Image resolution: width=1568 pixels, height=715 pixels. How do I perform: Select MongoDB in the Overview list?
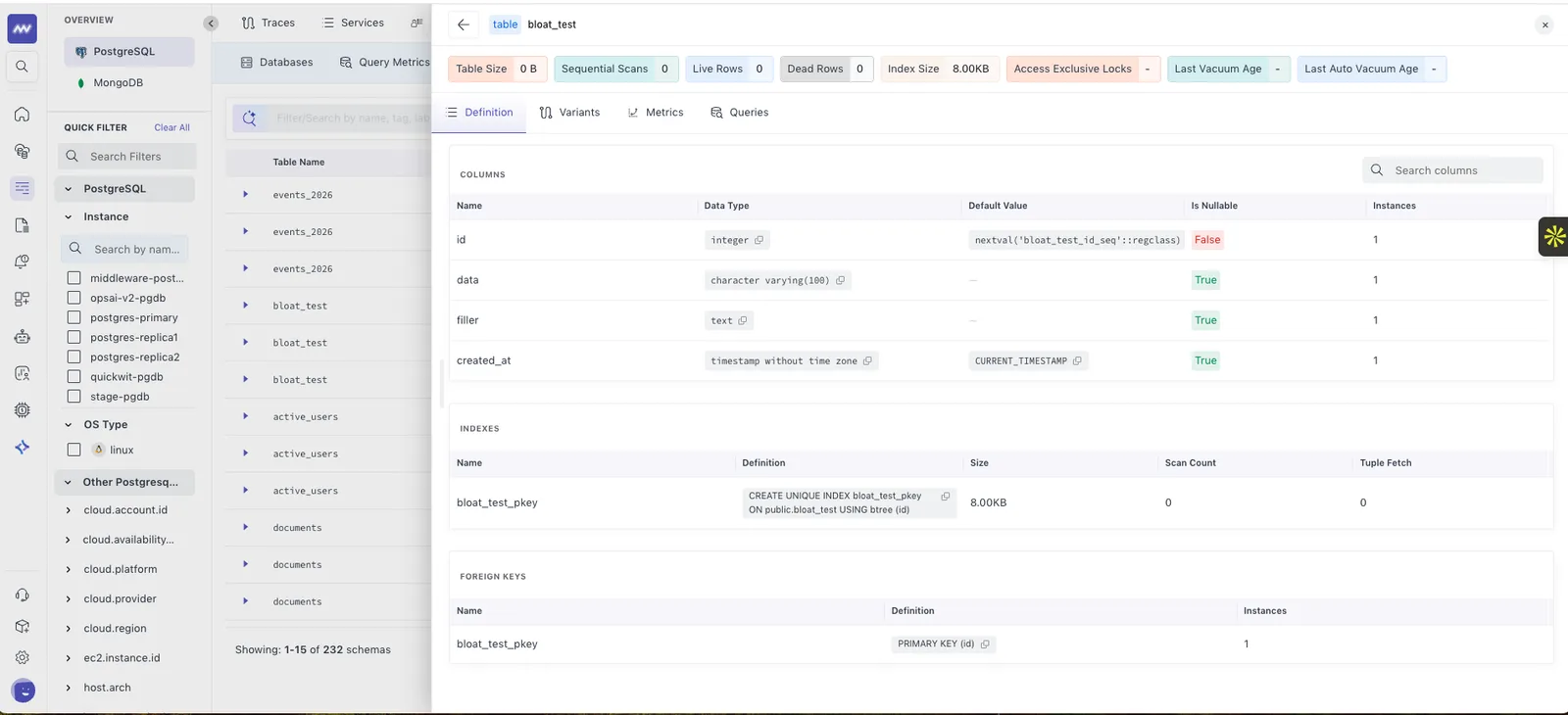tap(118, 83)
